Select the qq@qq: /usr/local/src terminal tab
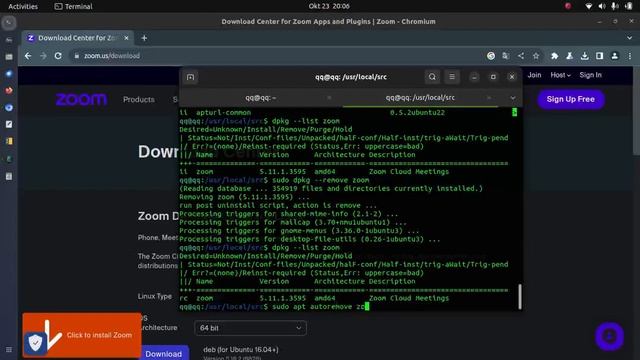Viewport: 640px width, 360px height. click(420, 98)
